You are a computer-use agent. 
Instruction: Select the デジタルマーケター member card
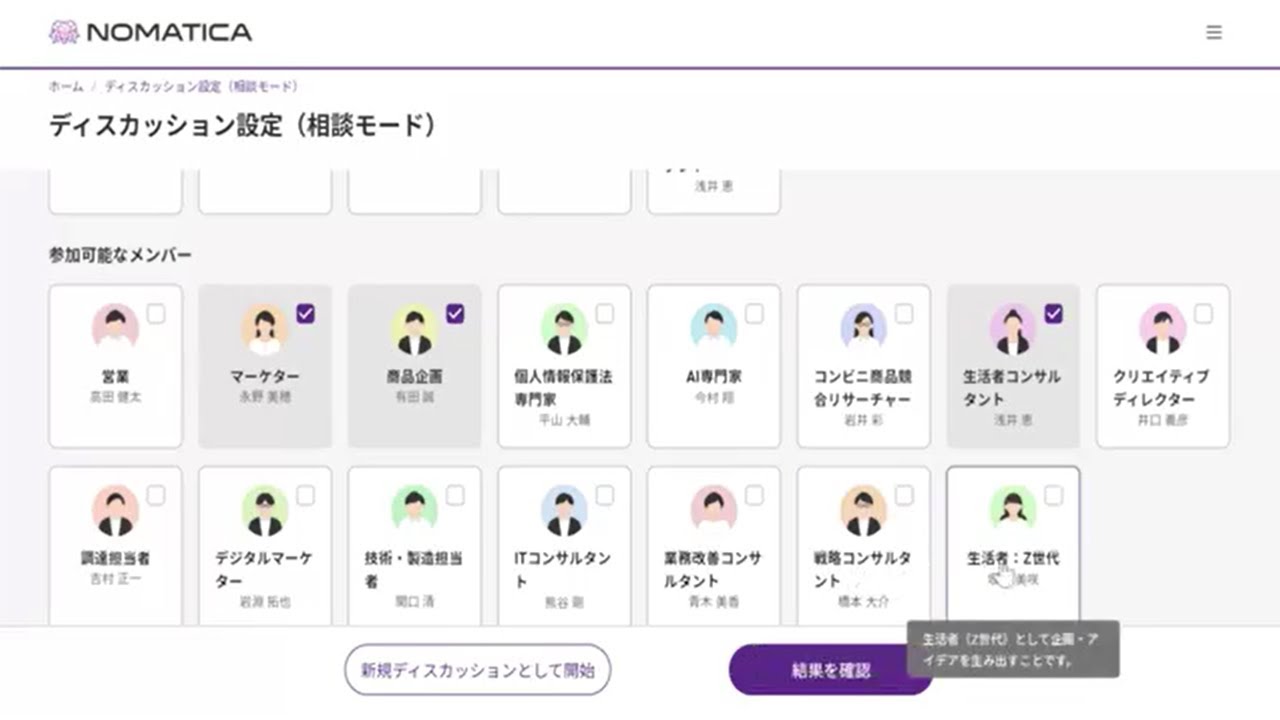[265, 545]
